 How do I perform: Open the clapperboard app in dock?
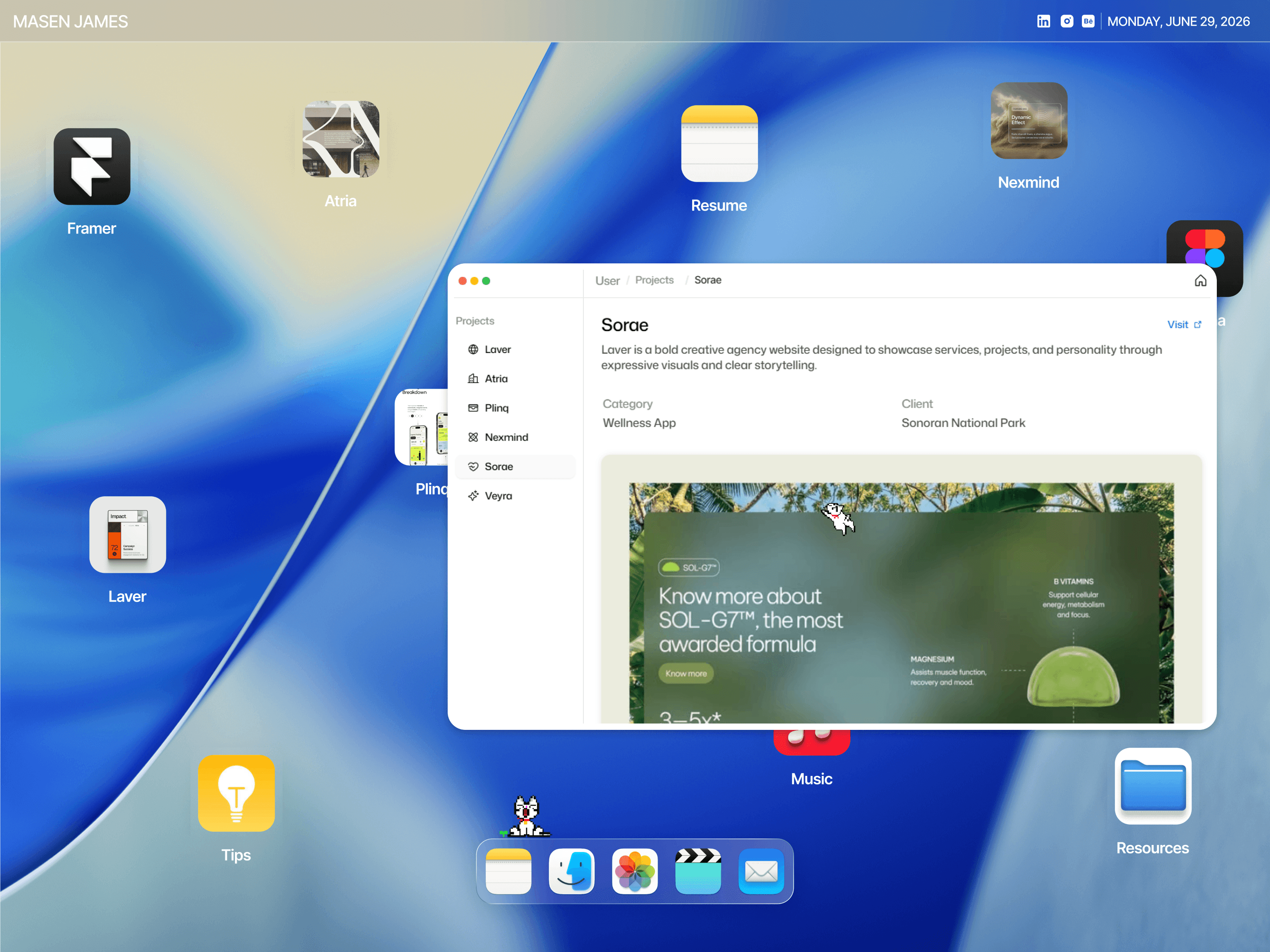point(698,871)
